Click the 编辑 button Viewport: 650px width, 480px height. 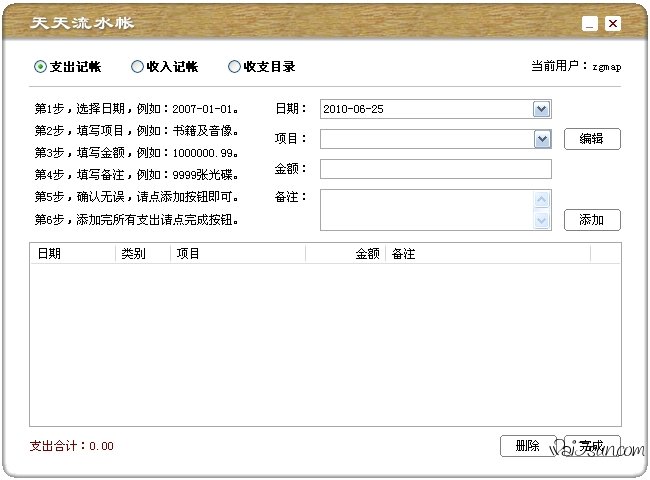click(592, 139)
